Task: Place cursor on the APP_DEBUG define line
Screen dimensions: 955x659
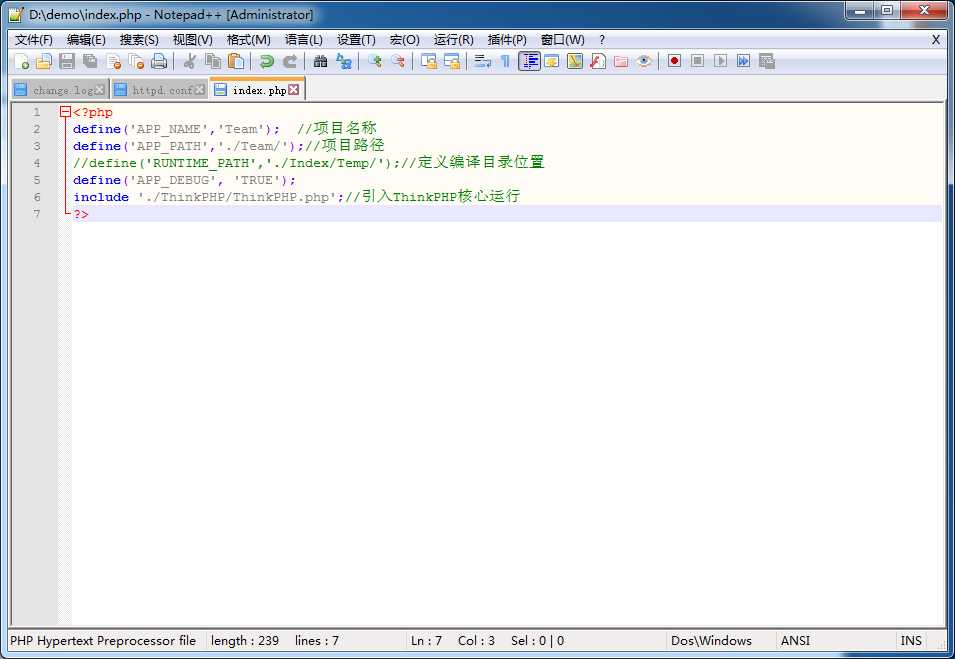Action: coord(184,180)
